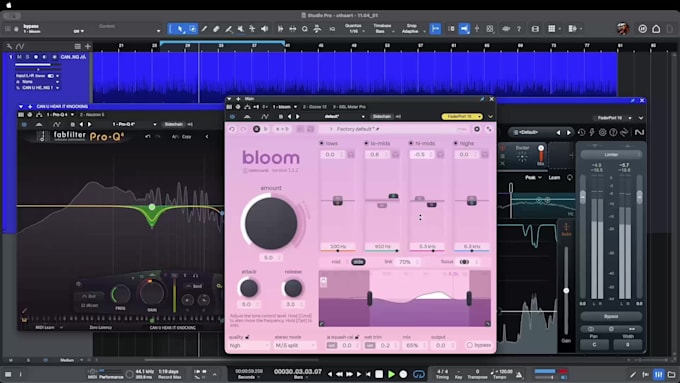Select the Arrow tool in toolbar

click(x=180, y=29)
